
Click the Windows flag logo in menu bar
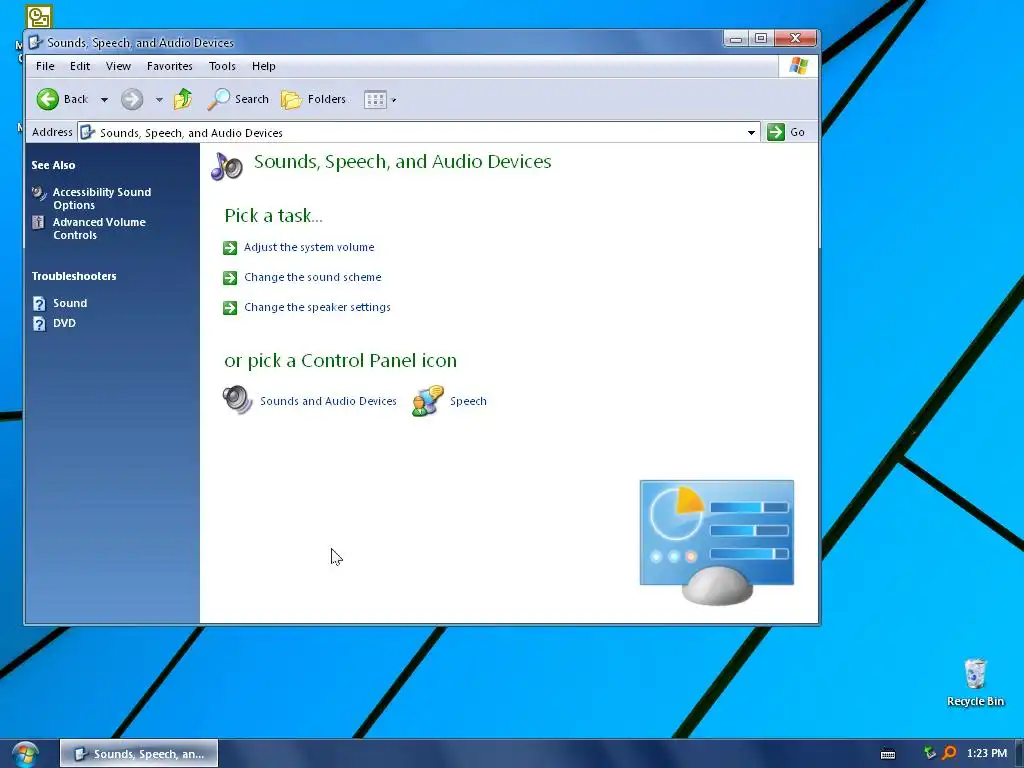(798, 66)
